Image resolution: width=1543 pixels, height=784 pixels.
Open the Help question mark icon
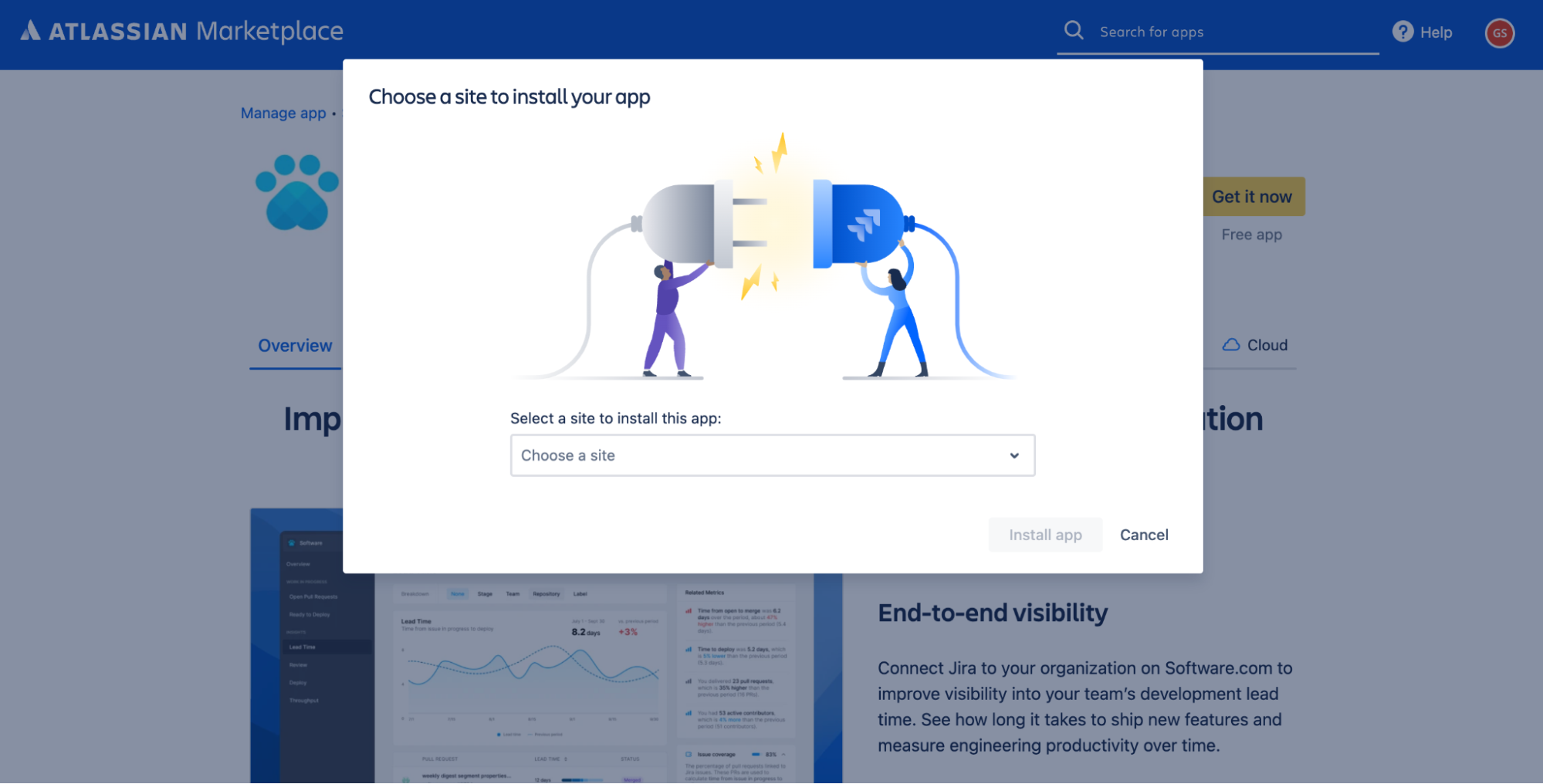click(x=1402, y=32)
